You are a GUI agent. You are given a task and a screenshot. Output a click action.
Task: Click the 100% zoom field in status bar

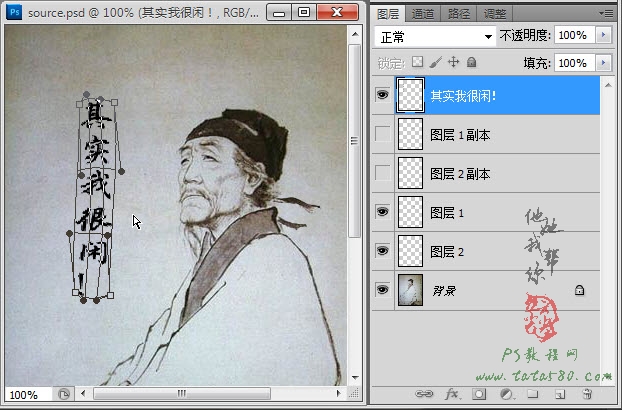tap(27, 395)
